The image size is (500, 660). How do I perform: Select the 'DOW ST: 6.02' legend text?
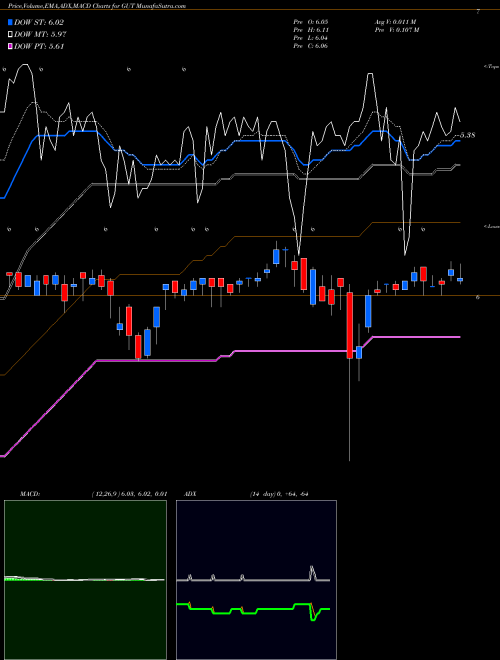tap(39, 23)
